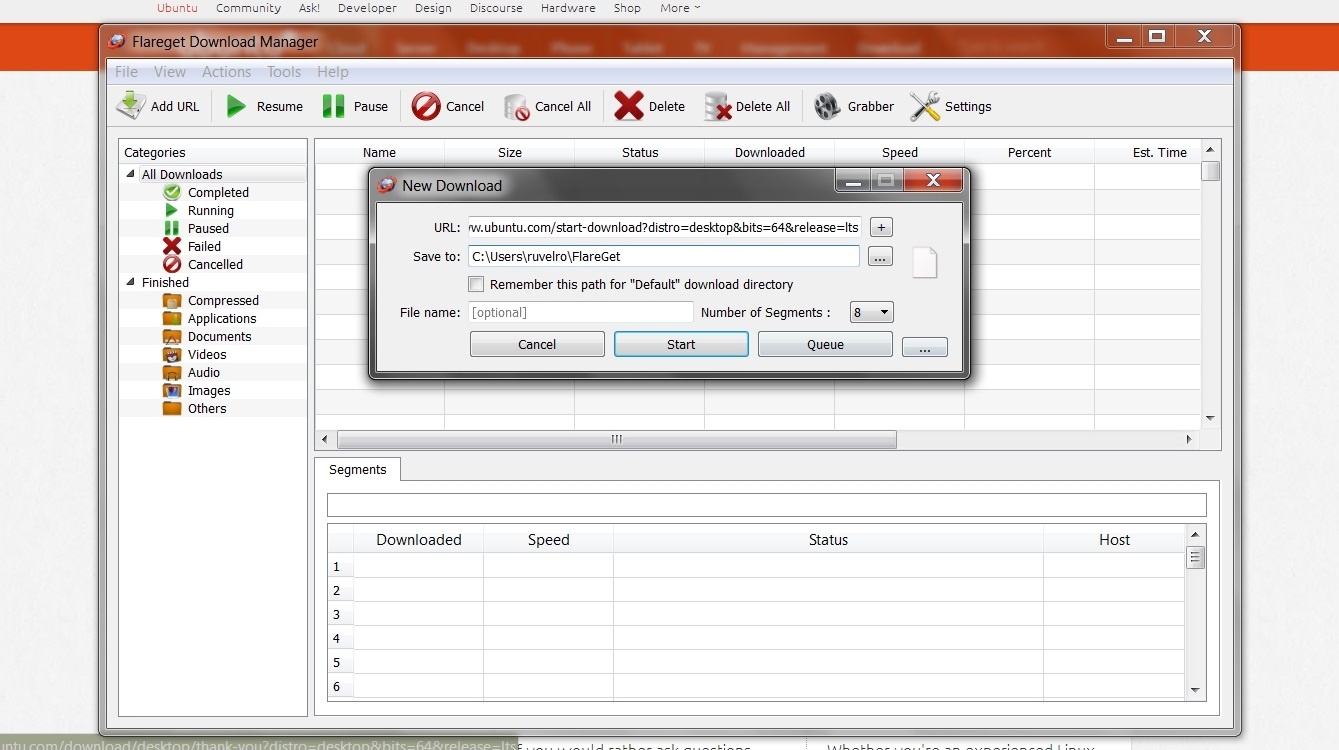Image resolution: width=1339 pixels, height=750 pixels.
Task: Select the Paused category icon
Action: pos(172,228)
